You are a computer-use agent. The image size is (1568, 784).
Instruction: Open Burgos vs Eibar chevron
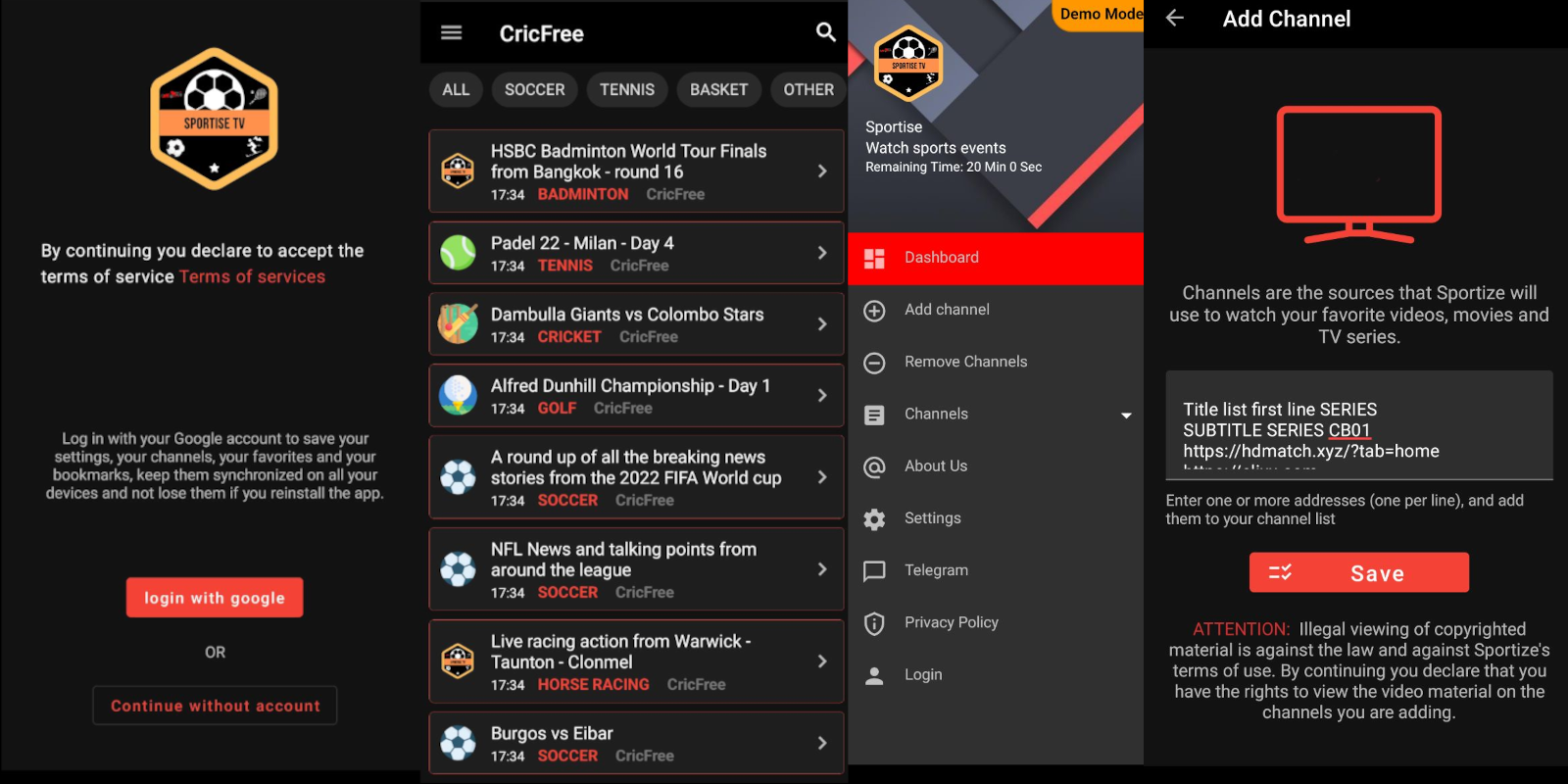coord(822,743)
